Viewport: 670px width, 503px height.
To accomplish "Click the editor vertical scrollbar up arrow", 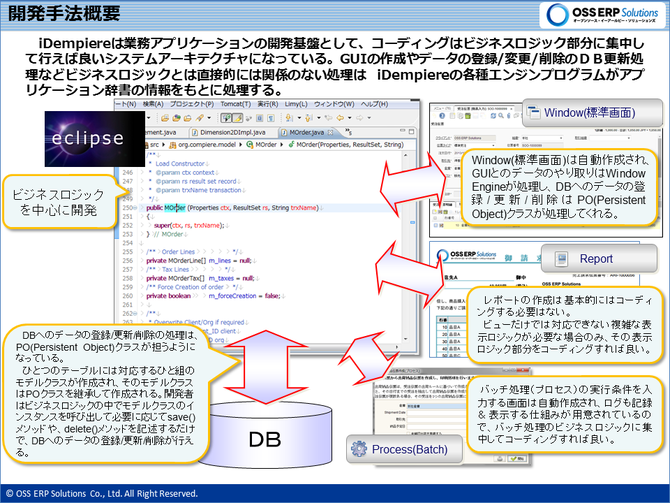I will 406,155.
